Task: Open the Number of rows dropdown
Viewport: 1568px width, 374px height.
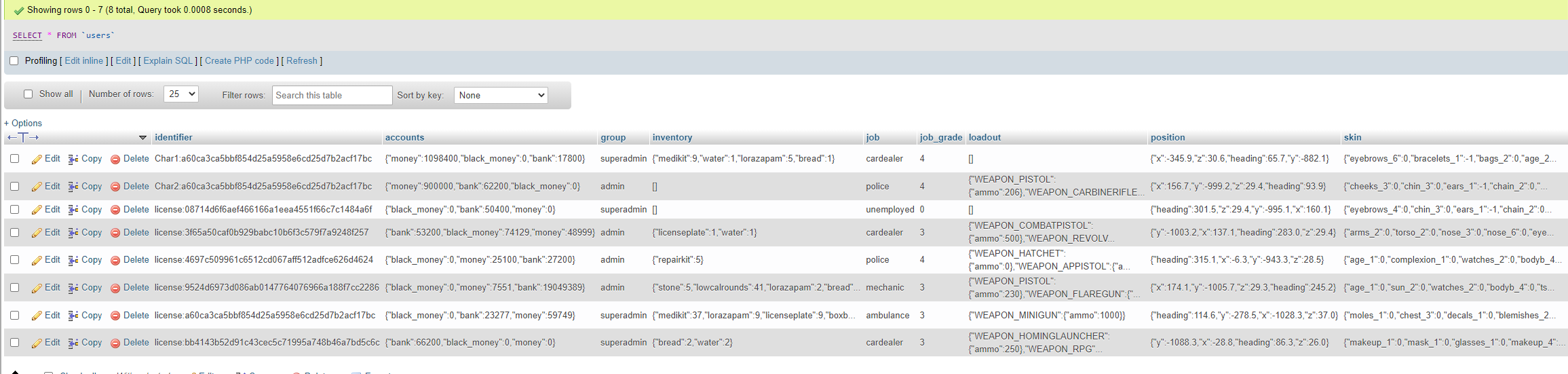Action: (x=181, y=94)
